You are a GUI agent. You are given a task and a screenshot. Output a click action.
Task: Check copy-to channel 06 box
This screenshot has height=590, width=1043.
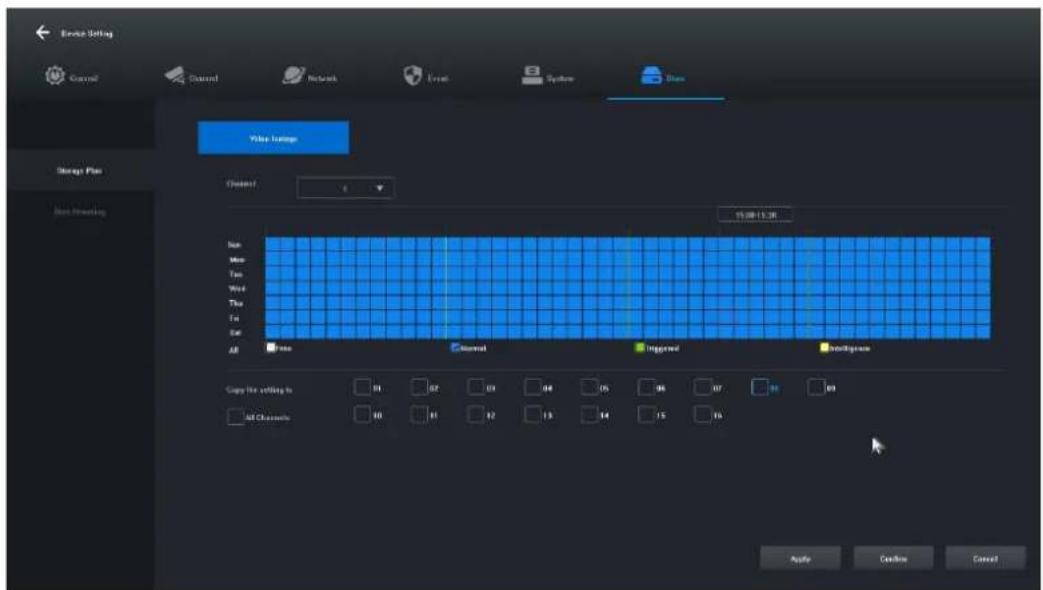pyautogui.click(x=646, y=387)
